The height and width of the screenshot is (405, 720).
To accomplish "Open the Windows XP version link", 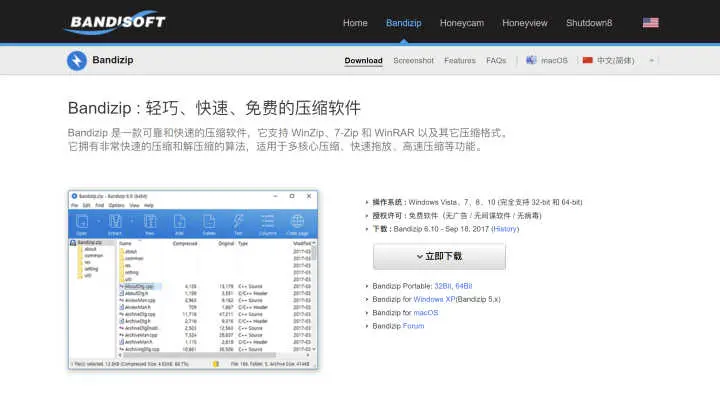I will [x=434, y=299].
